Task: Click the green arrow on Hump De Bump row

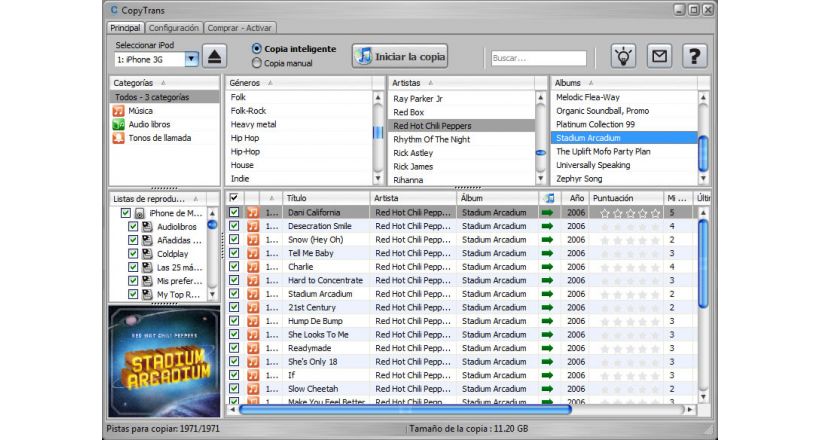Action: tap(548, 321)
